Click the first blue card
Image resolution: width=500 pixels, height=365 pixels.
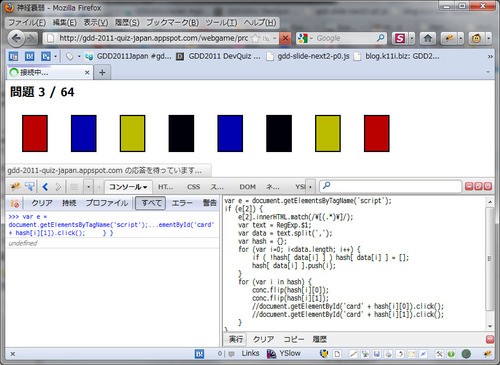tap(84, 133)
